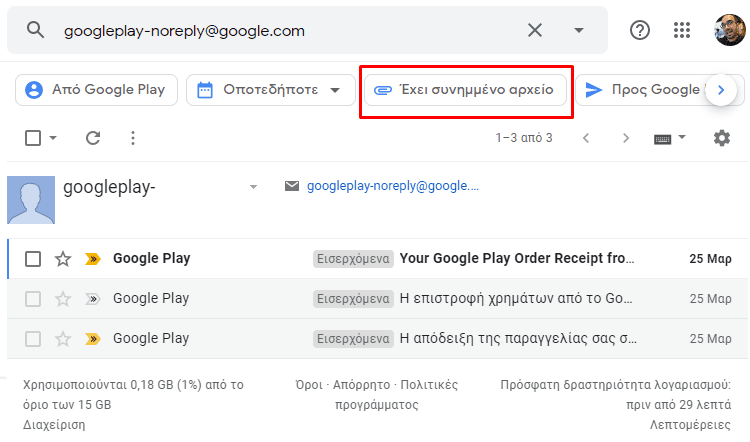Screen dimensions: 750x442
Task: Click the 'Διαχείριση' storage link
Action: pos(54,425)
